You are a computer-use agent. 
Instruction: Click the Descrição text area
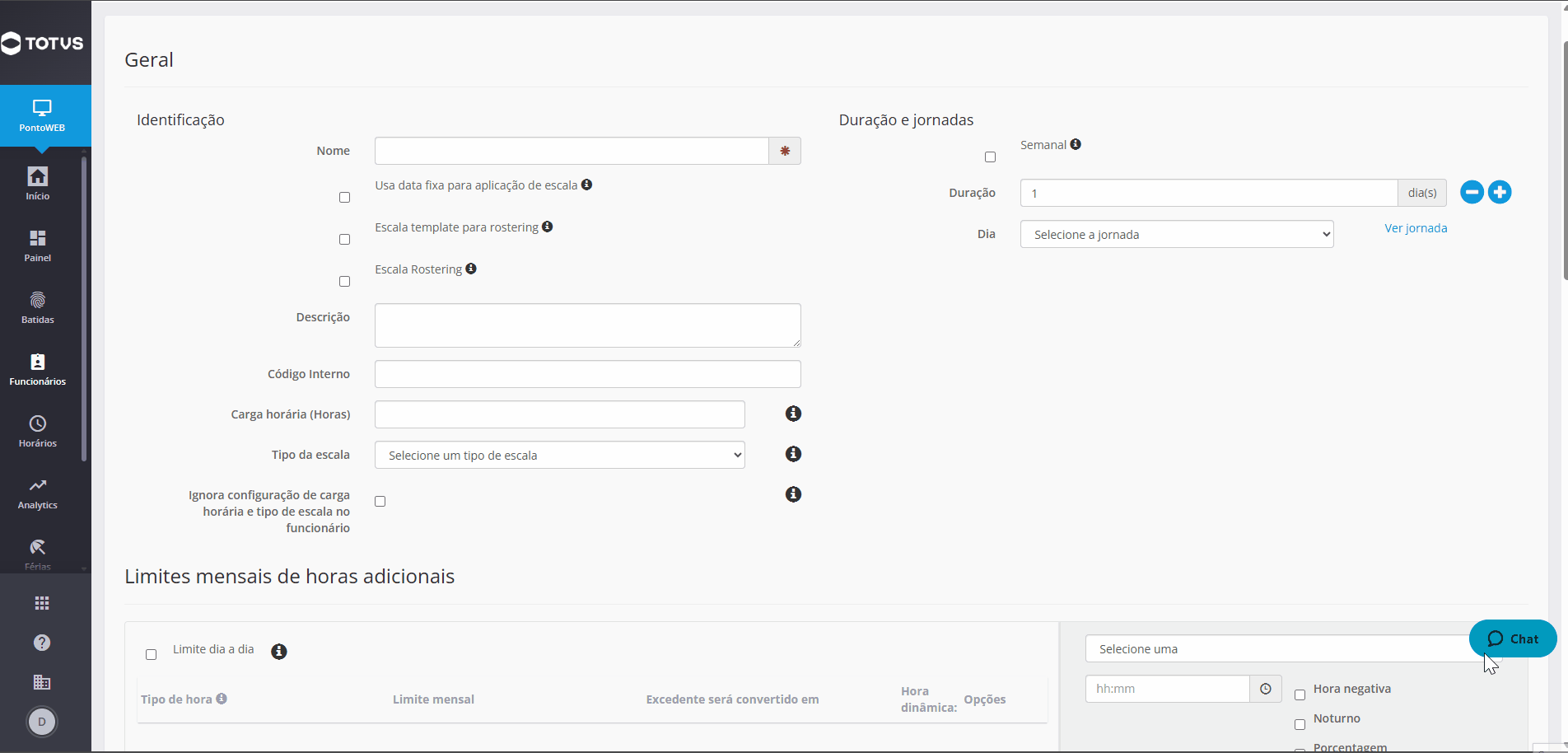click(588, 325)
